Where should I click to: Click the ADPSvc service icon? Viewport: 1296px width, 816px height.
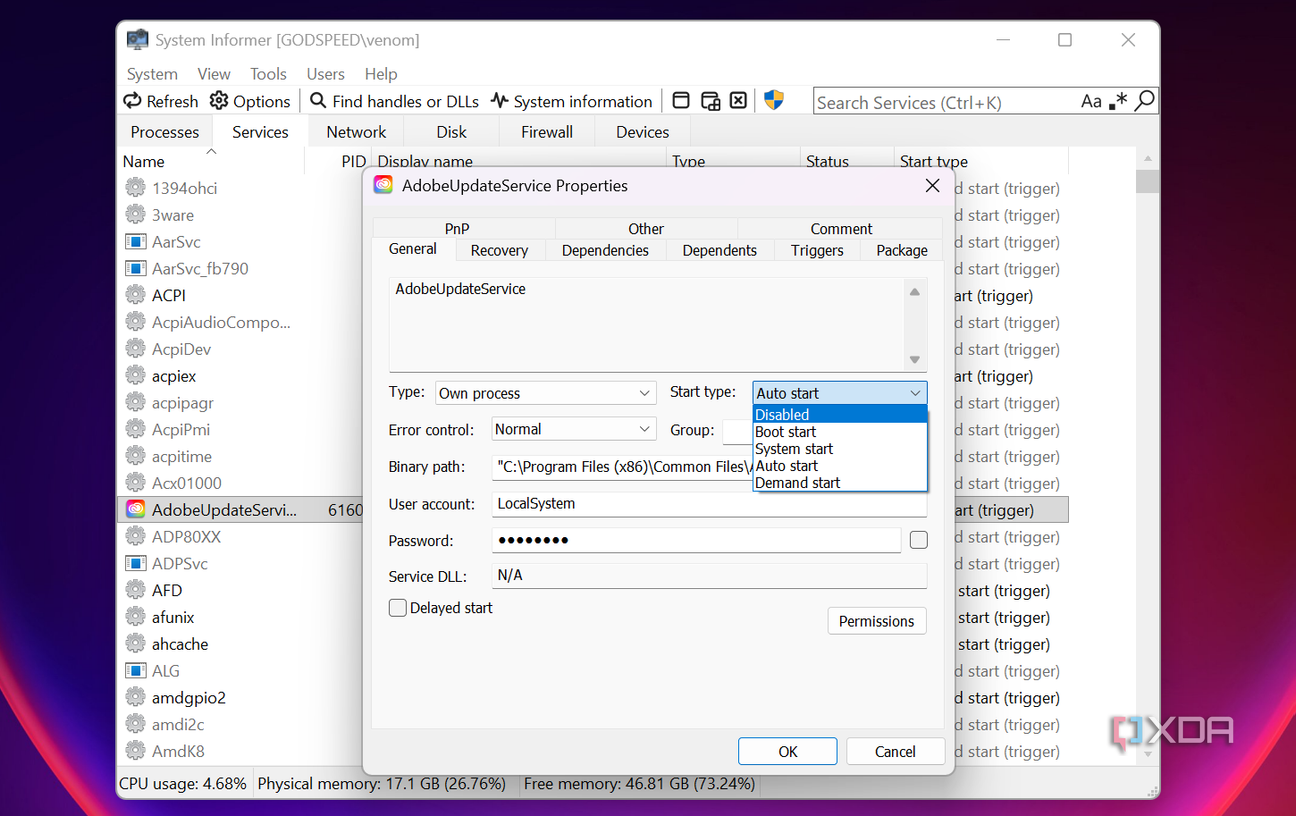pos(135,564)
